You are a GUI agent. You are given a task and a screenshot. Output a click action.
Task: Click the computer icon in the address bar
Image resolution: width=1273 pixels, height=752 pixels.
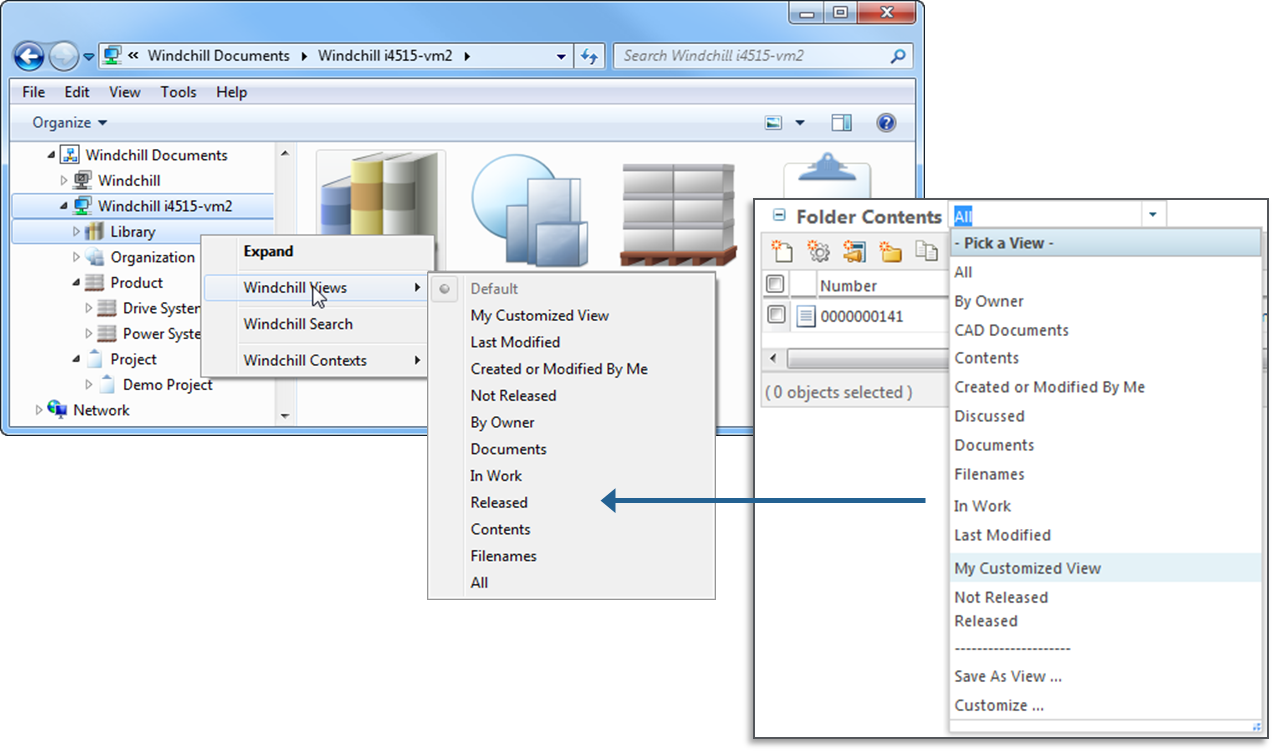click(113, 56)
